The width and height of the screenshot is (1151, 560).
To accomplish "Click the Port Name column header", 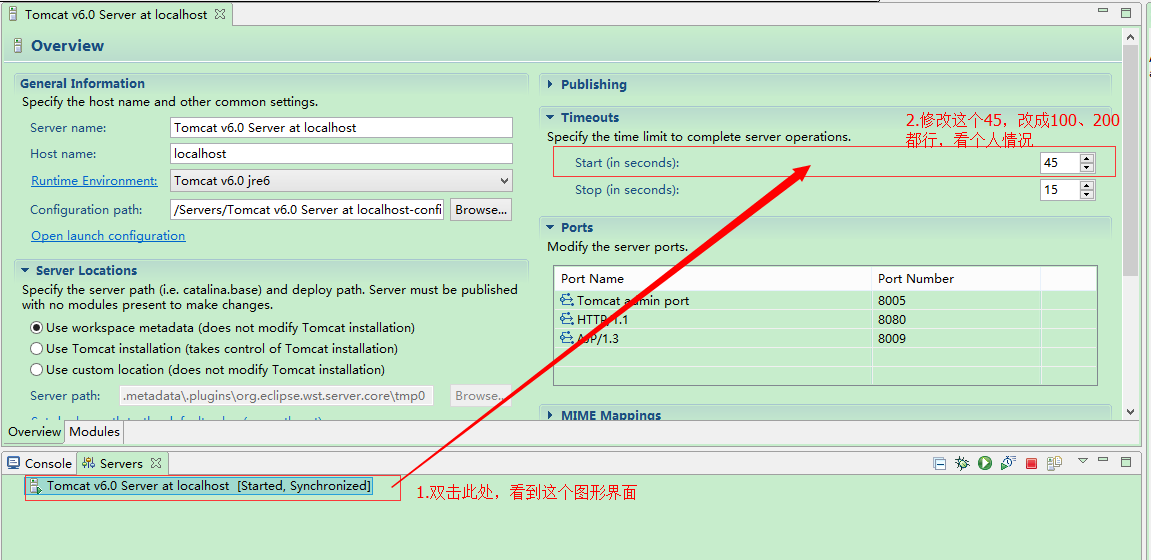I will pyautogui.click(x=713, y=279).
